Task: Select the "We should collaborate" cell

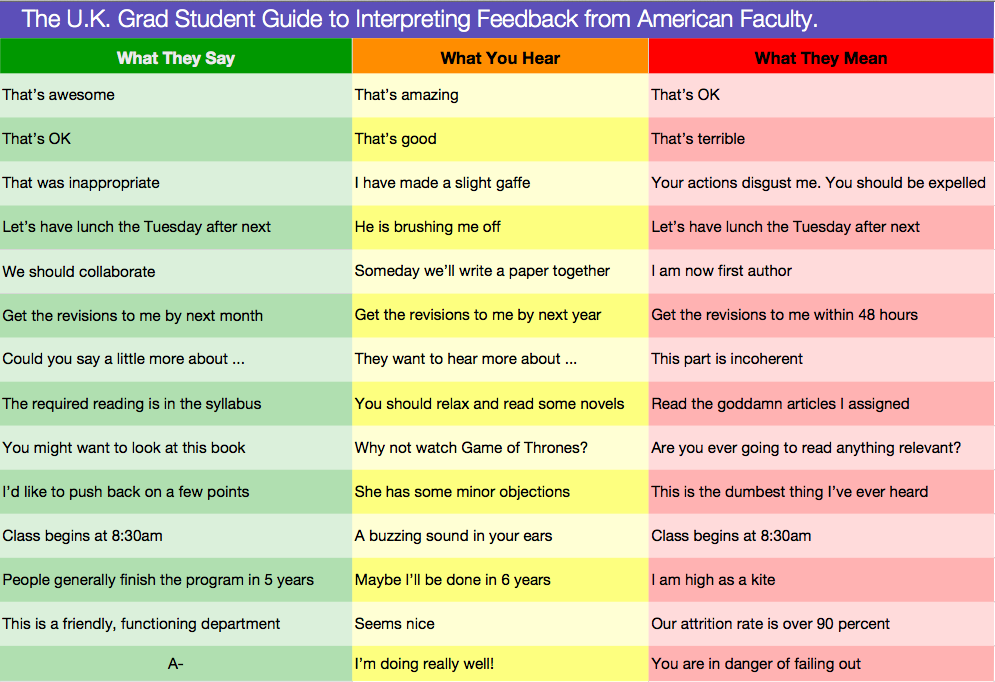Action: (x=79, y=271)
